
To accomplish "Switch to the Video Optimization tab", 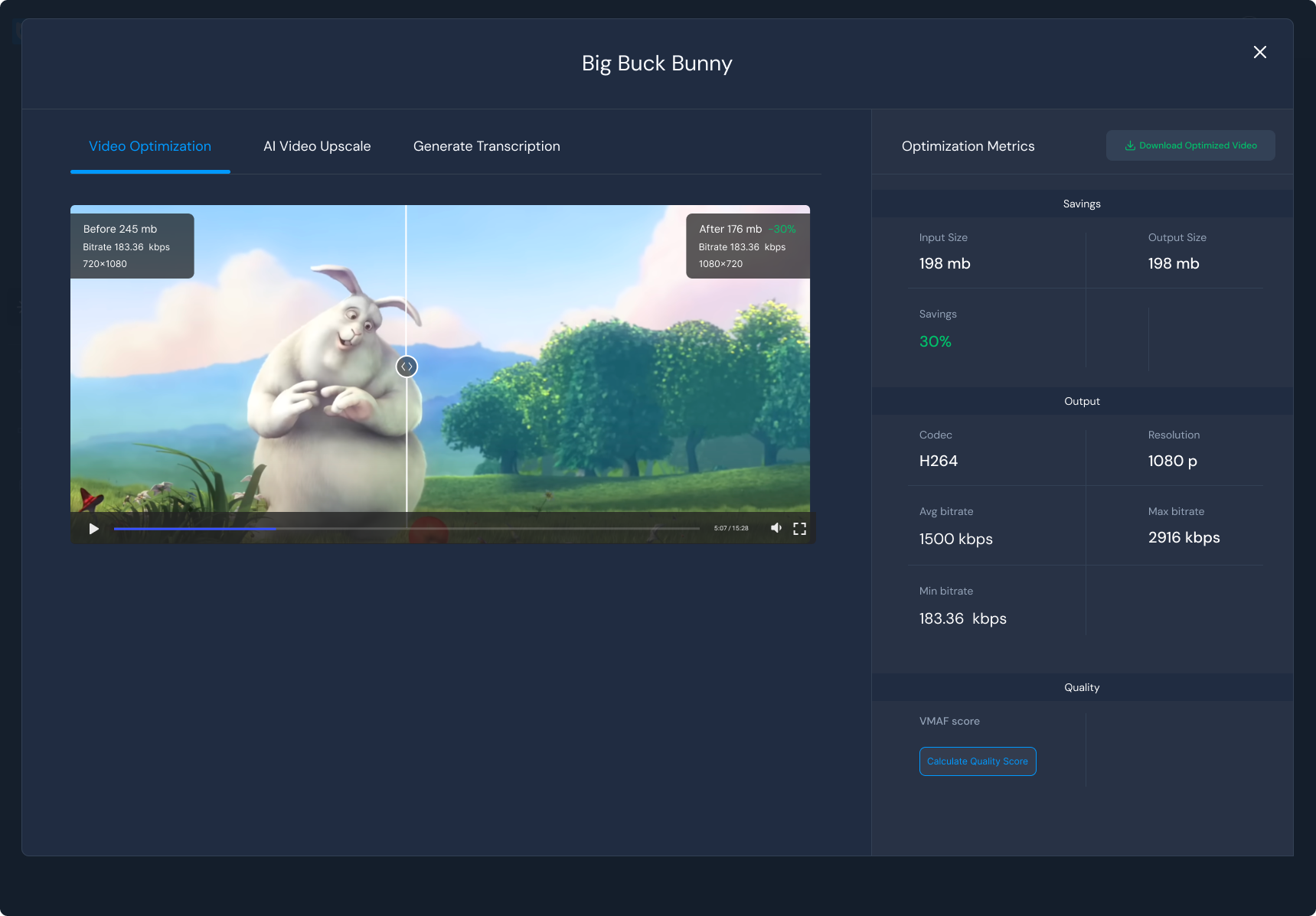I will point(150,146).
